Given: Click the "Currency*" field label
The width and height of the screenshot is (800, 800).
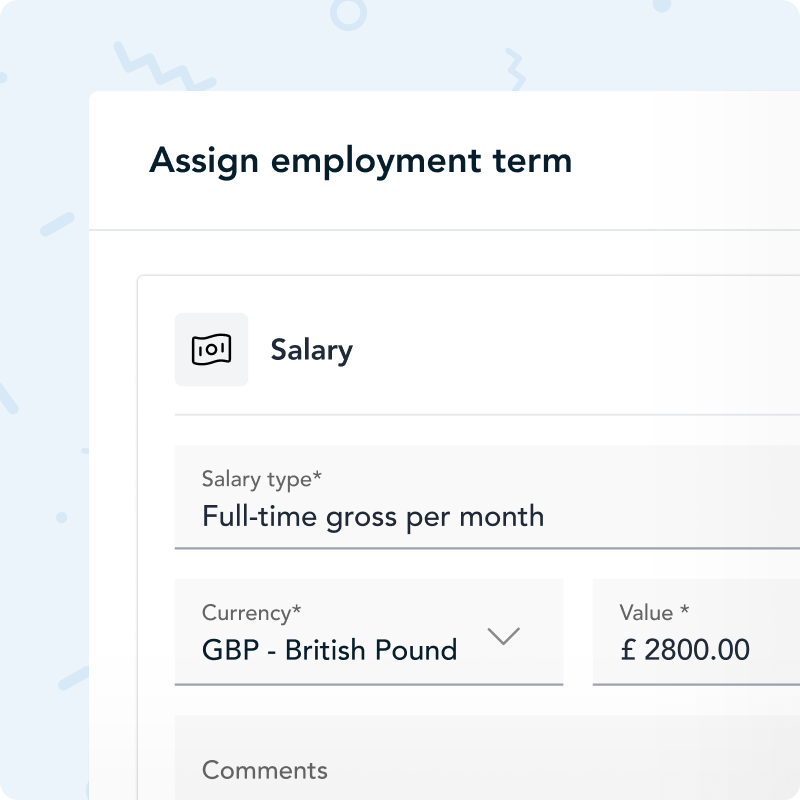Looking at the screenshot, I should pyautogui.click(x=252, y=612).
